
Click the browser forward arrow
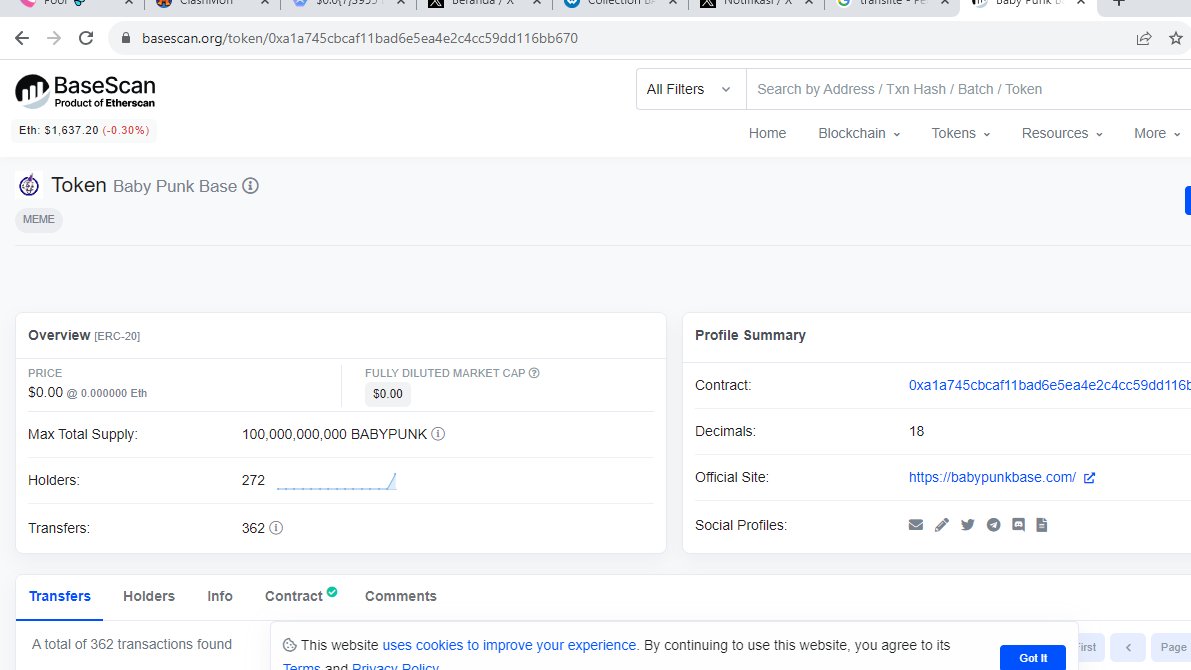pos(54,38)
